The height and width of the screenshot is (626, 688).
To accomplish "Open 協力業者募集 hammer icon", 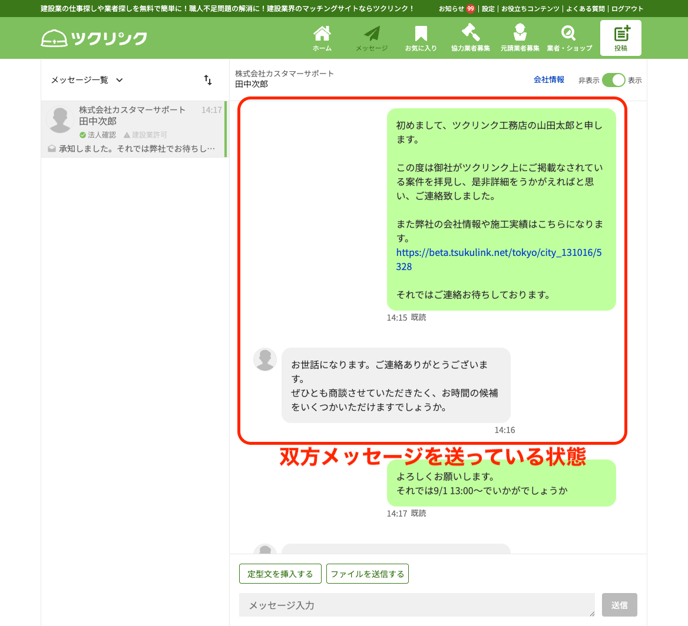I will pos(470,38).
